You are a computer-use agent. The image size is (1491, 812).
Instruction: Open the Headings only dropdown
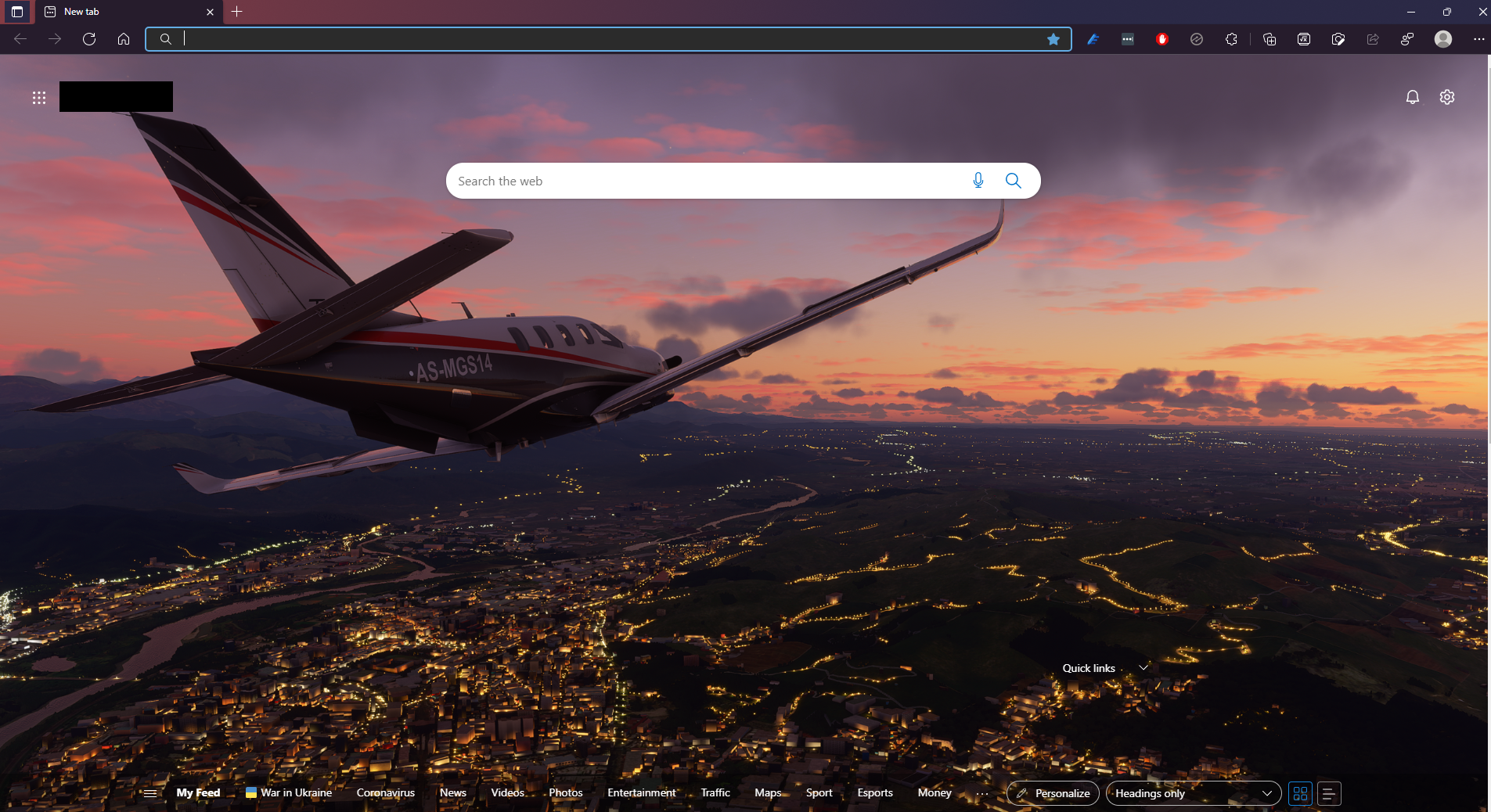(x=1194, y=793)
